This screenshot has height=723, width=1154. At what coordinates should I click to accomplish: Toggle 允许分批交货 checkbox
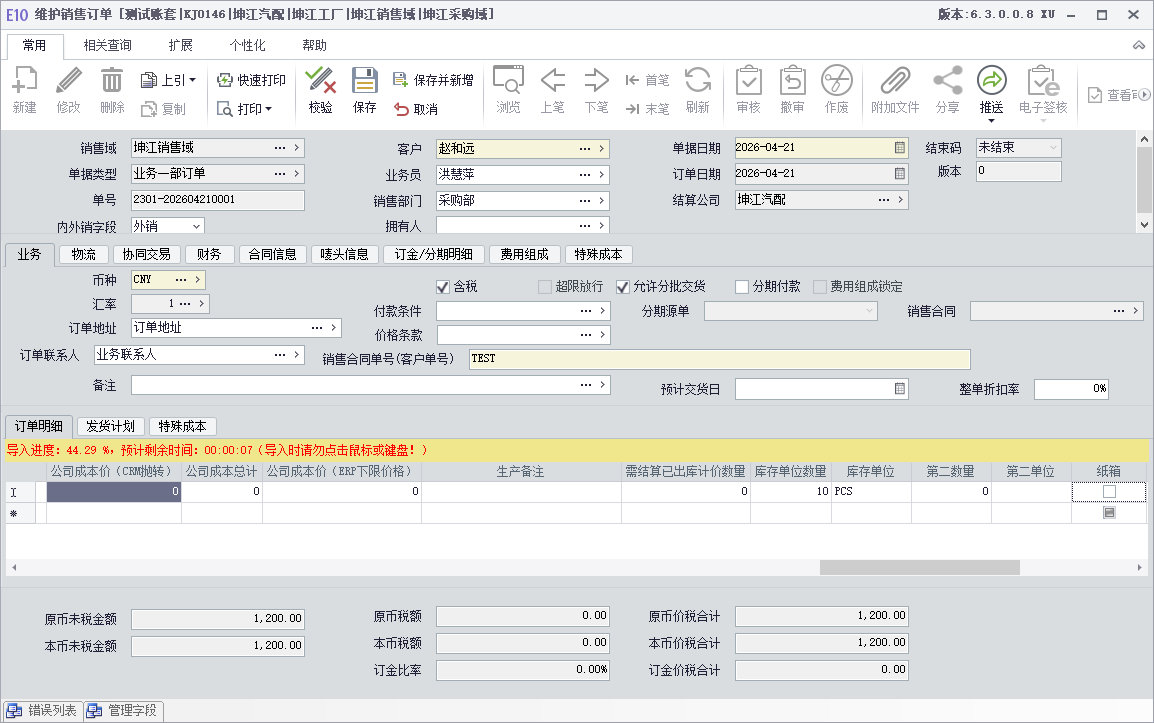click(x=623, y=287)
